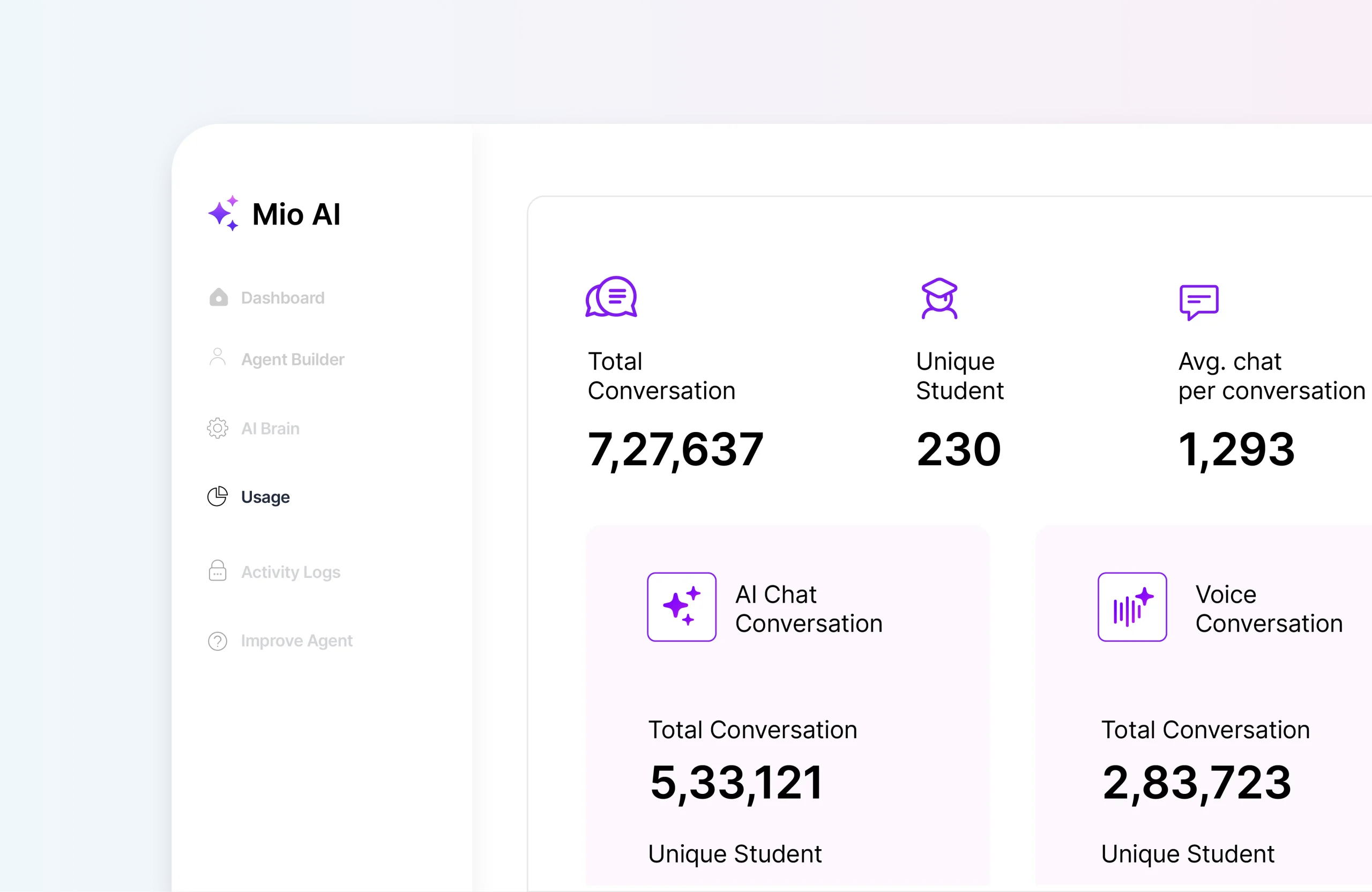The width and height of the screenshot is (1372, 892).
Task: Select AI Brain in the sidebar
Action: click(x=270, y=428)
